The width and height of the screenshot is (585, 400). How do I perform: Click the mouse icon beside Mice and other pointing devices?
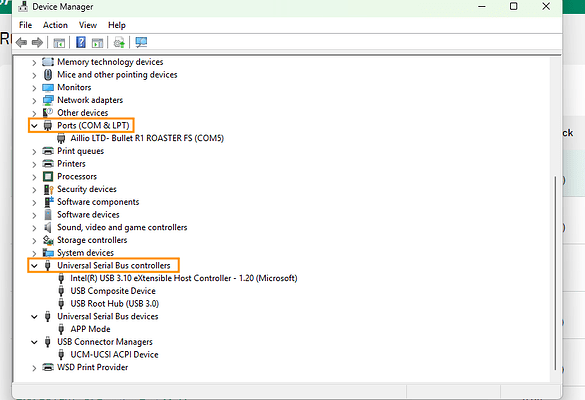tap(48, 75)
